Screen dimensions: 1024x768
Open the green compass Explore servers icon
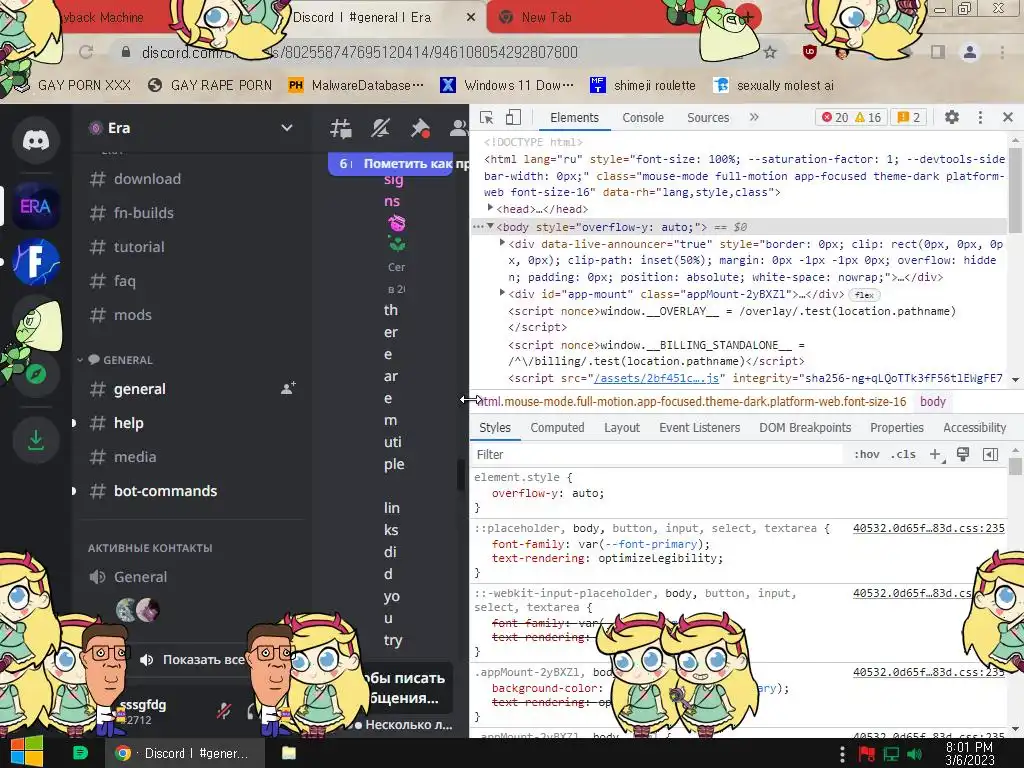36,374
